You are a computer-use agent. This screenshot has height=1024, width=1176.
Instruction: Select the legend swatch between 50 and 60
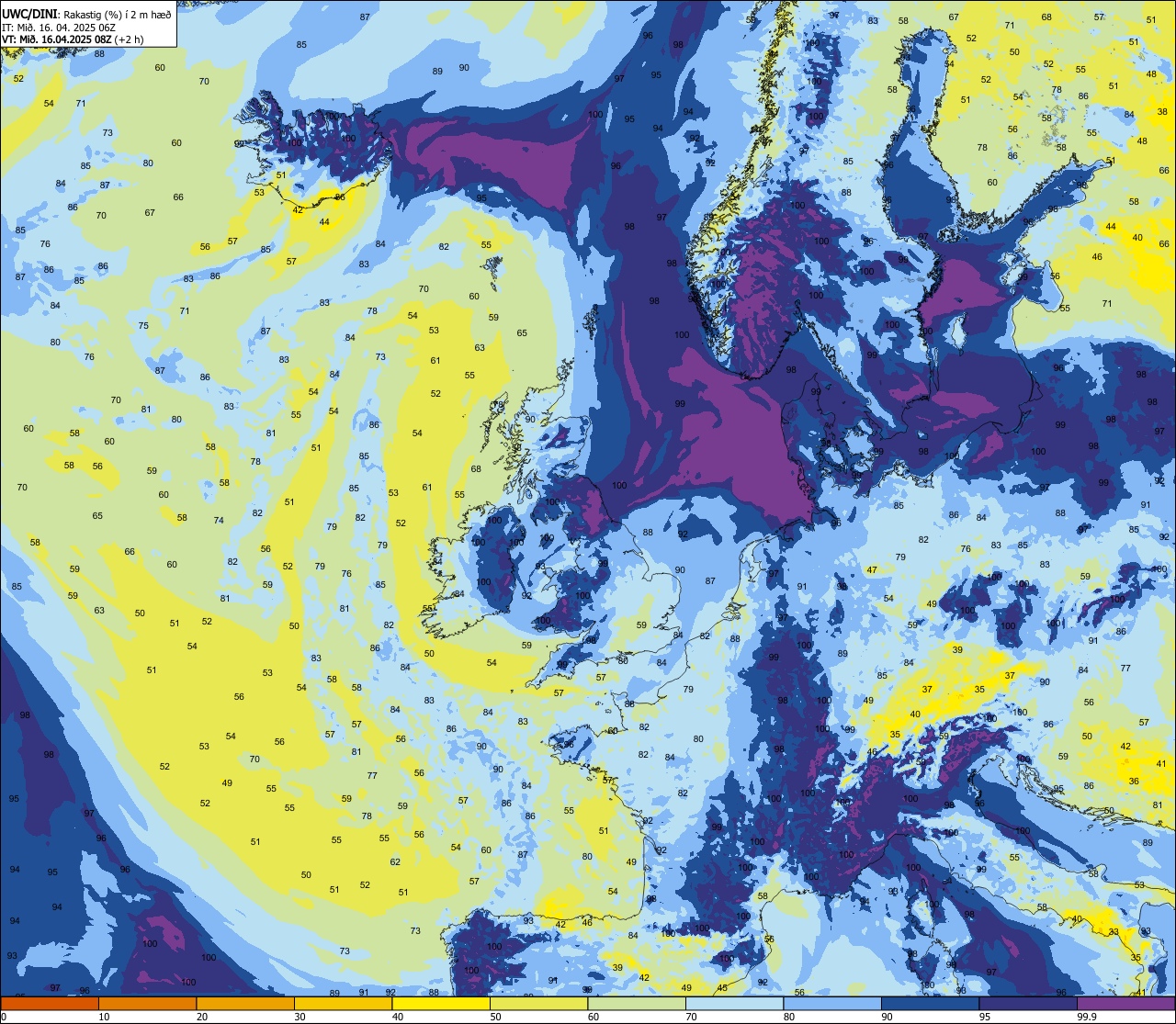(x=538, y=1003)
